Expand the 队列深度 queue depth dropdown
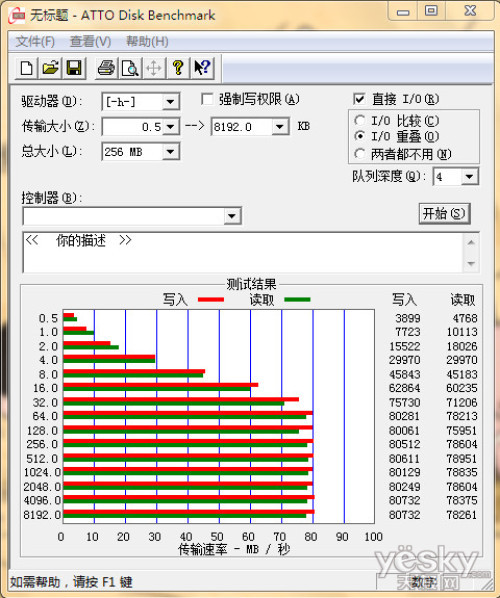The width and height of the screenshot is (500, 598). pos(469,177)
